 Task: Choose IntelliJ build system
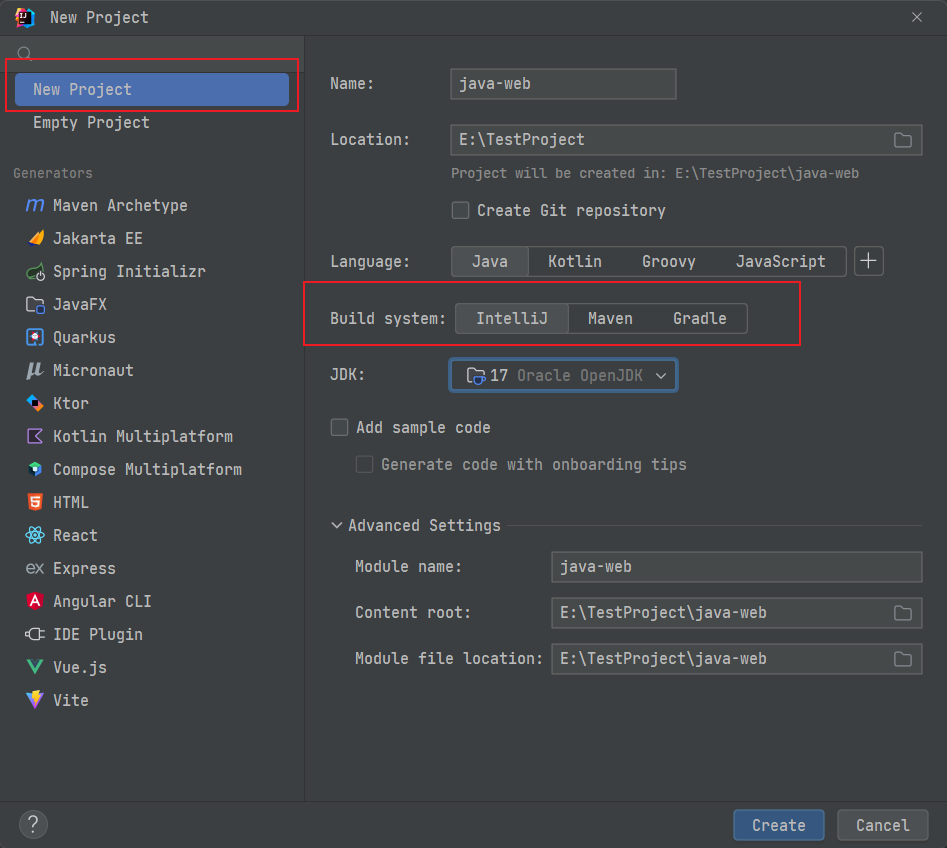tap(512, 318)
